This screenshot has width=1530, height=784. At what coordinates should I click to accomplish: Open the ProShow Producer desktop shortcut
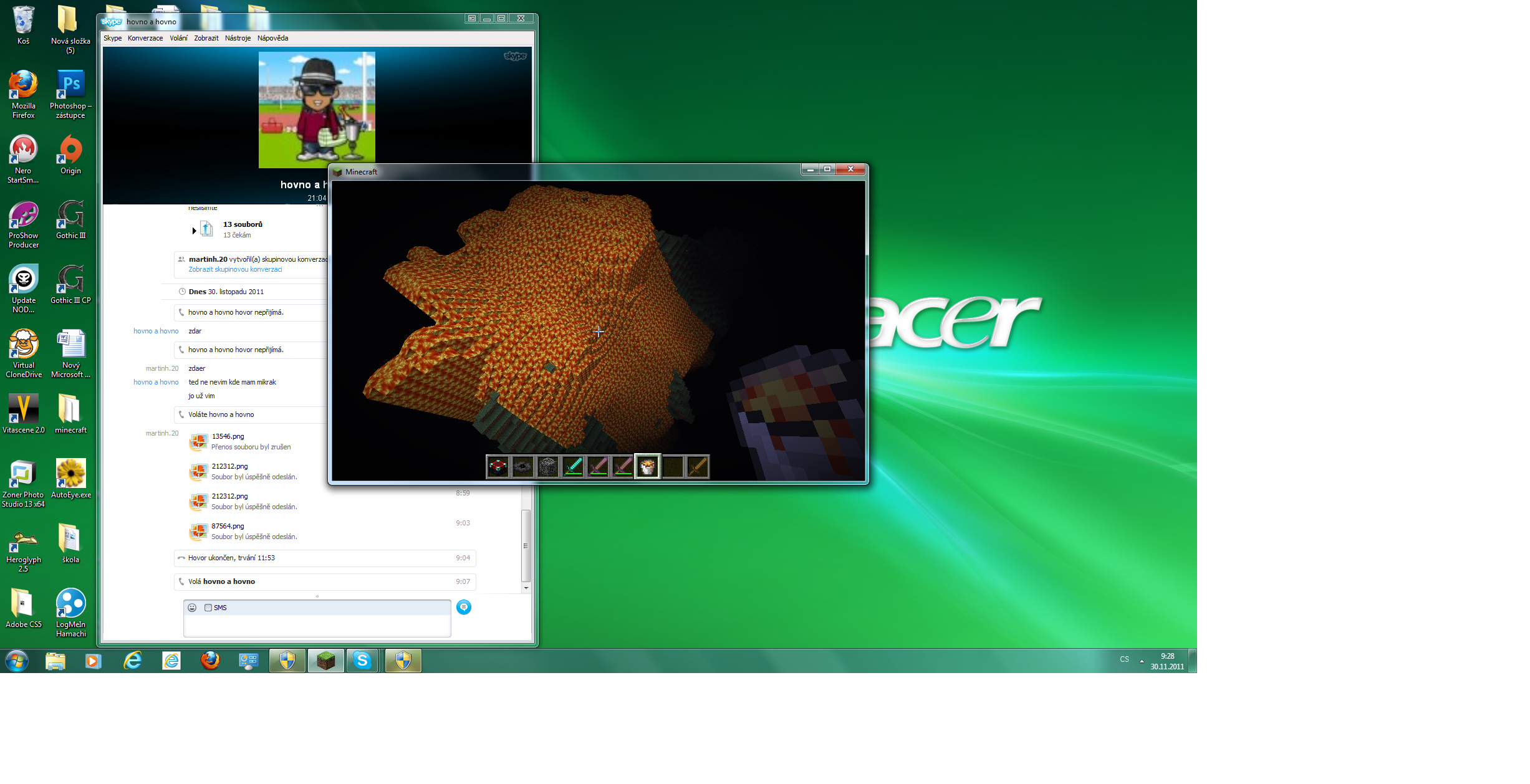23,224
